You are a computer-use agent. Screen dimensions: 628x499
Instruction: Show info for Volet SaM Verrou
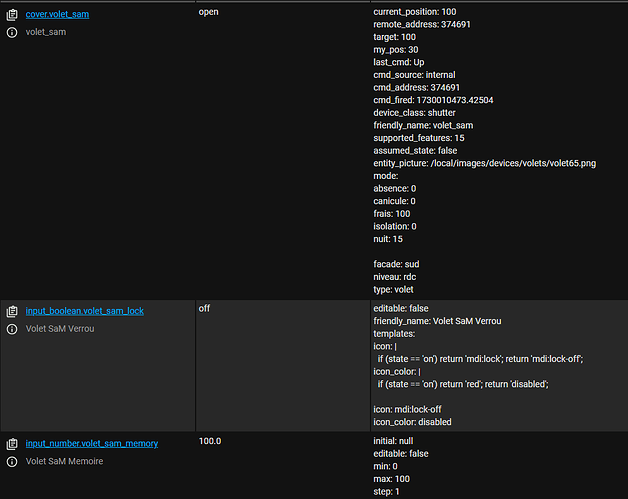click(12, 329)
